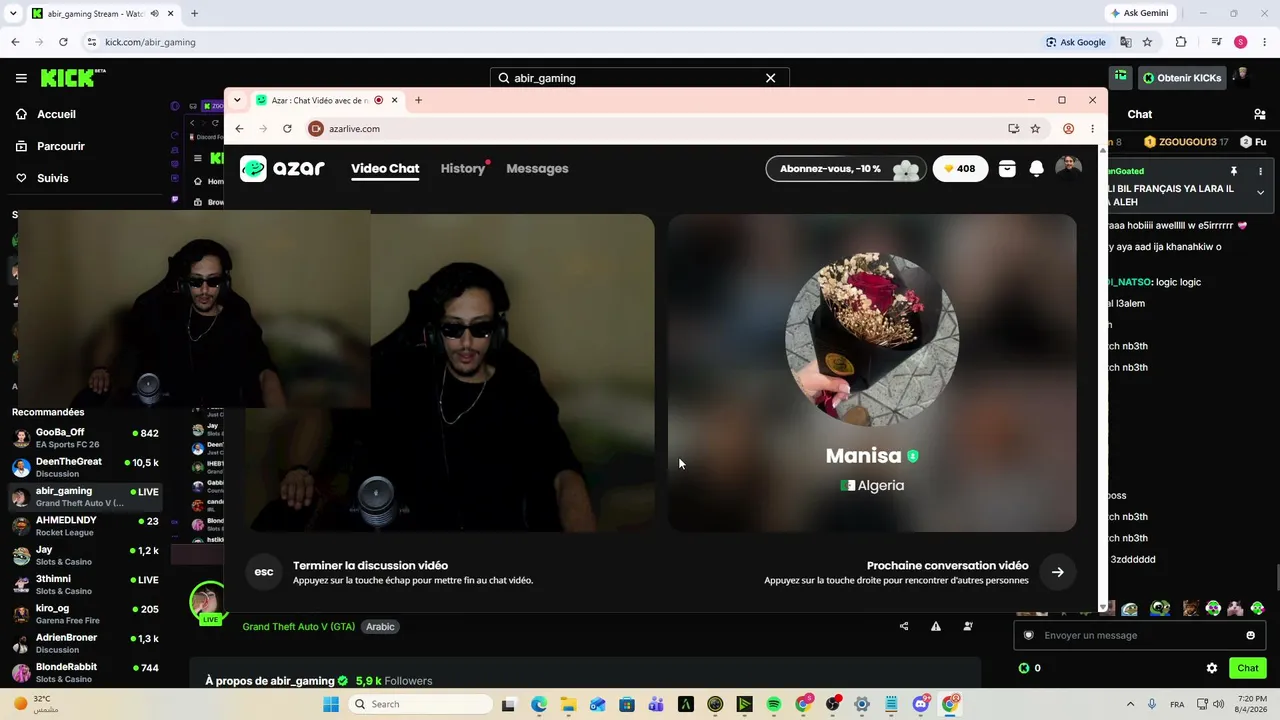Click Ask Google in the address bar

(1076, 42)
